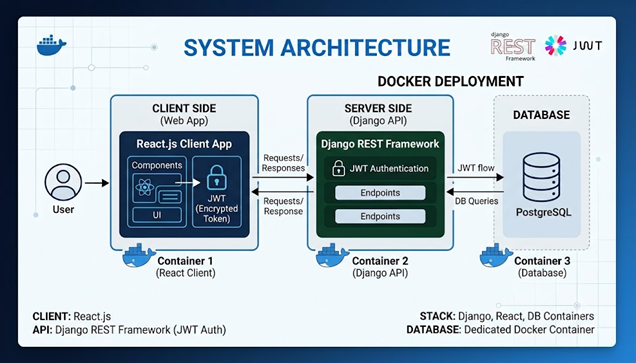
Task: Click the React atom icon in Components
Action: [145, 187]
